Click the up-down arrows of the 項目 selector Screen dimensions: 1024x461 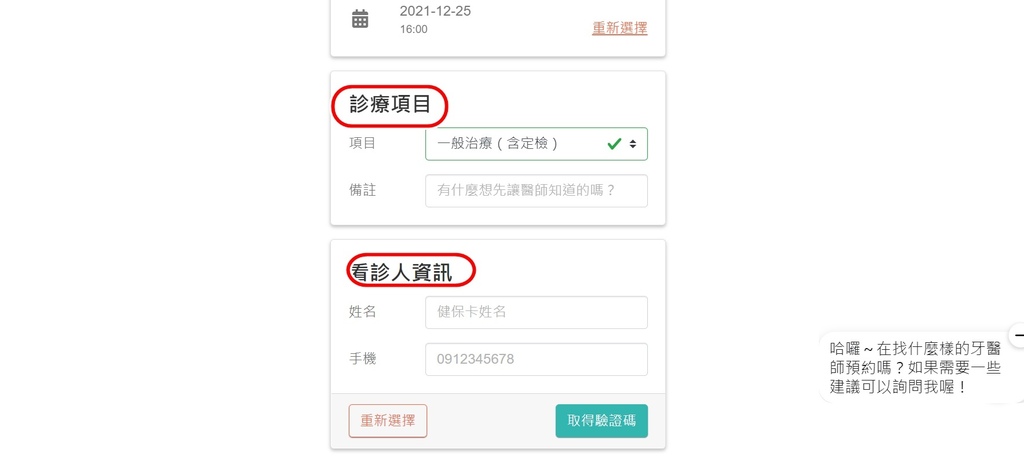point(633,144)
